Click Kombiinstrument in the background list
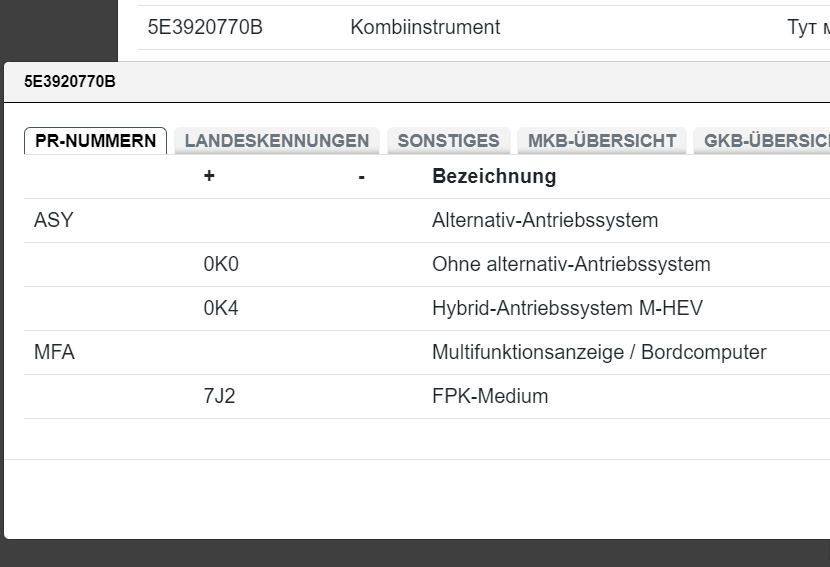 click(425, 28)
